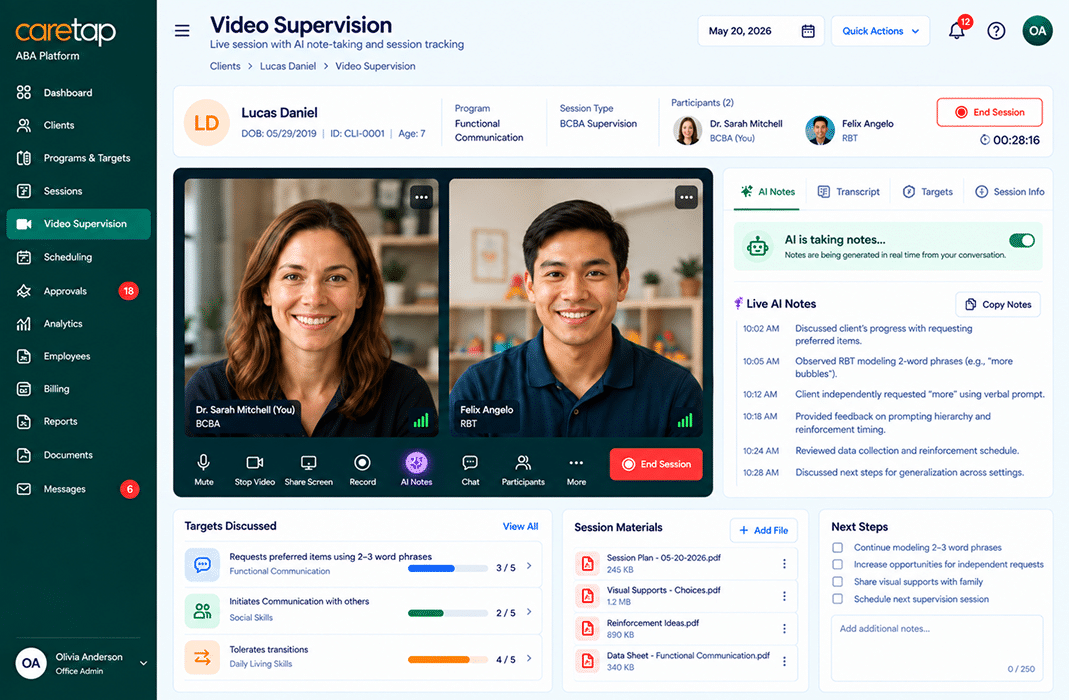
Task: Click the green 2/5 progress bar
Action: tap(447, 613)
